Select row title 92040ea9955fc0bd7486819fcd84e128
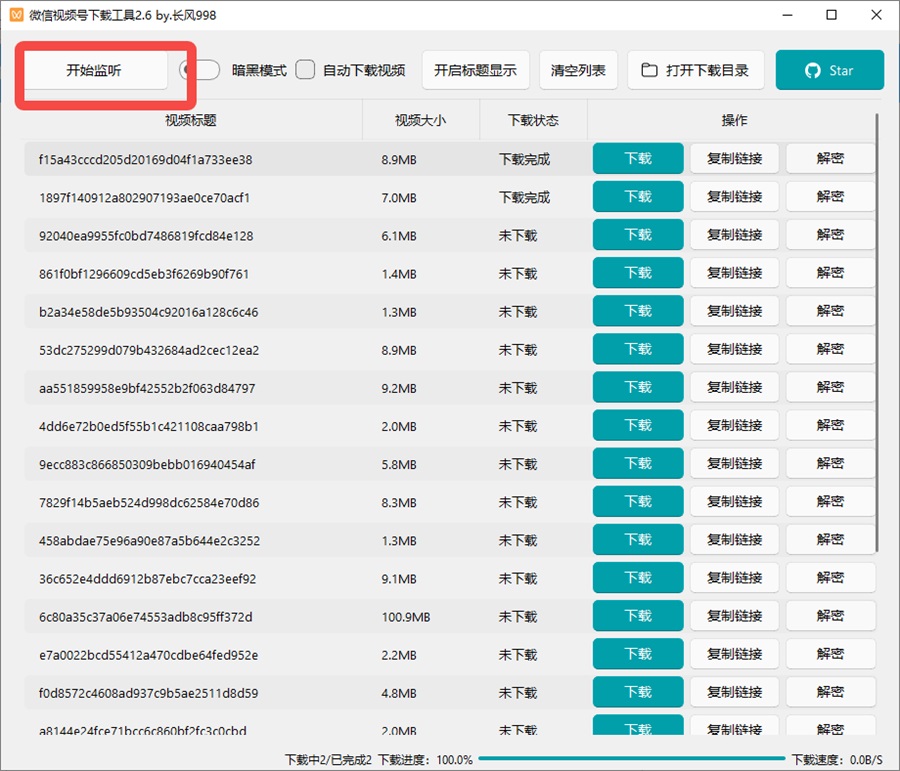Viewport: 900px width, 771px height. (x=146, y=236)
